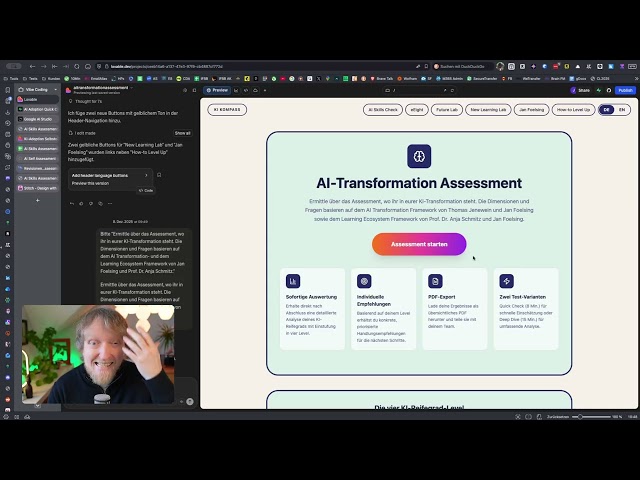Click the Individuelle Empfehlungen icon

pyautogui.click(x=364, y=281)
